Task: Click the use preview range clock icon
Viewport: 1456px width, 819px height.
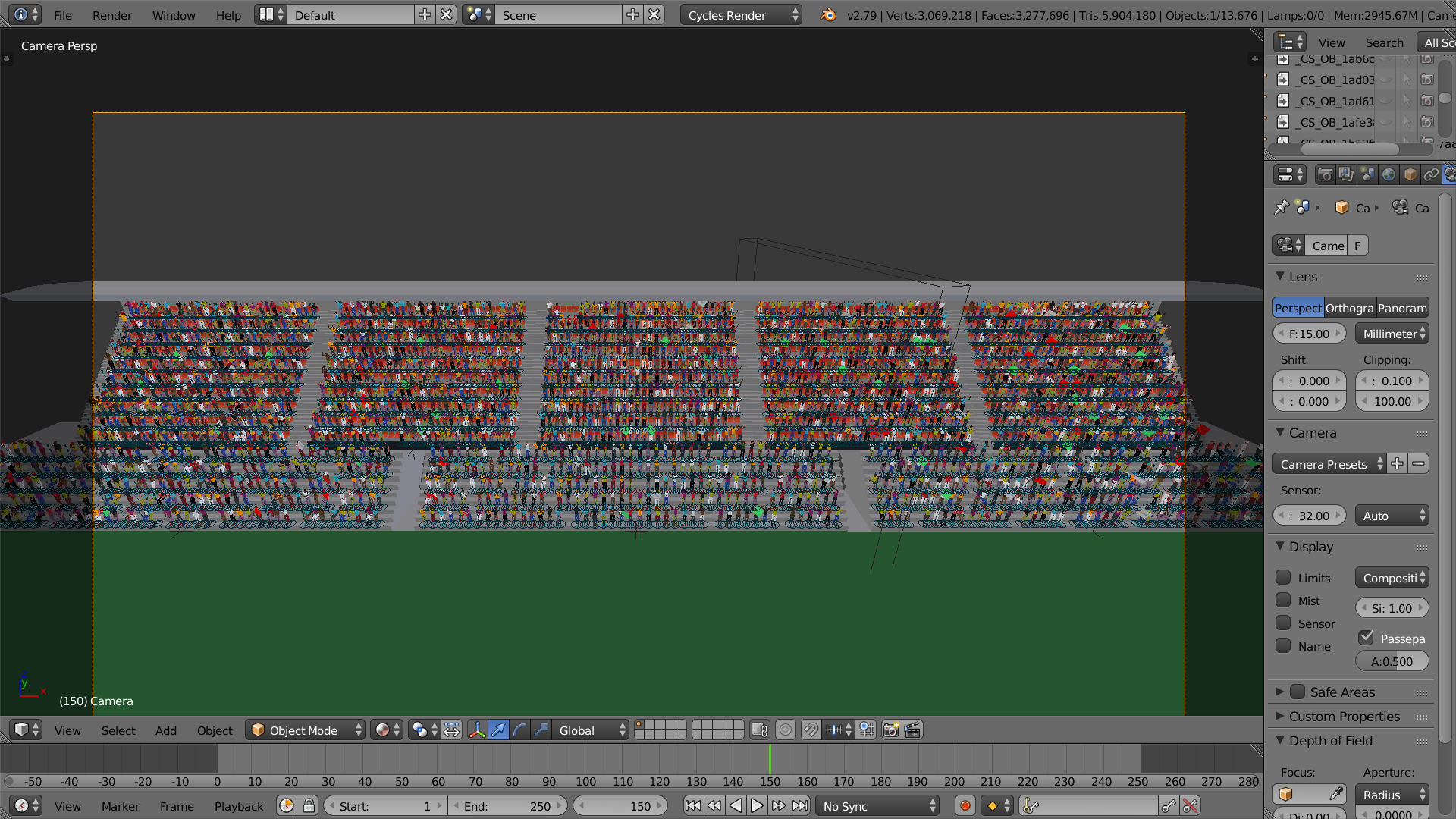Action: tap(287, 806)
